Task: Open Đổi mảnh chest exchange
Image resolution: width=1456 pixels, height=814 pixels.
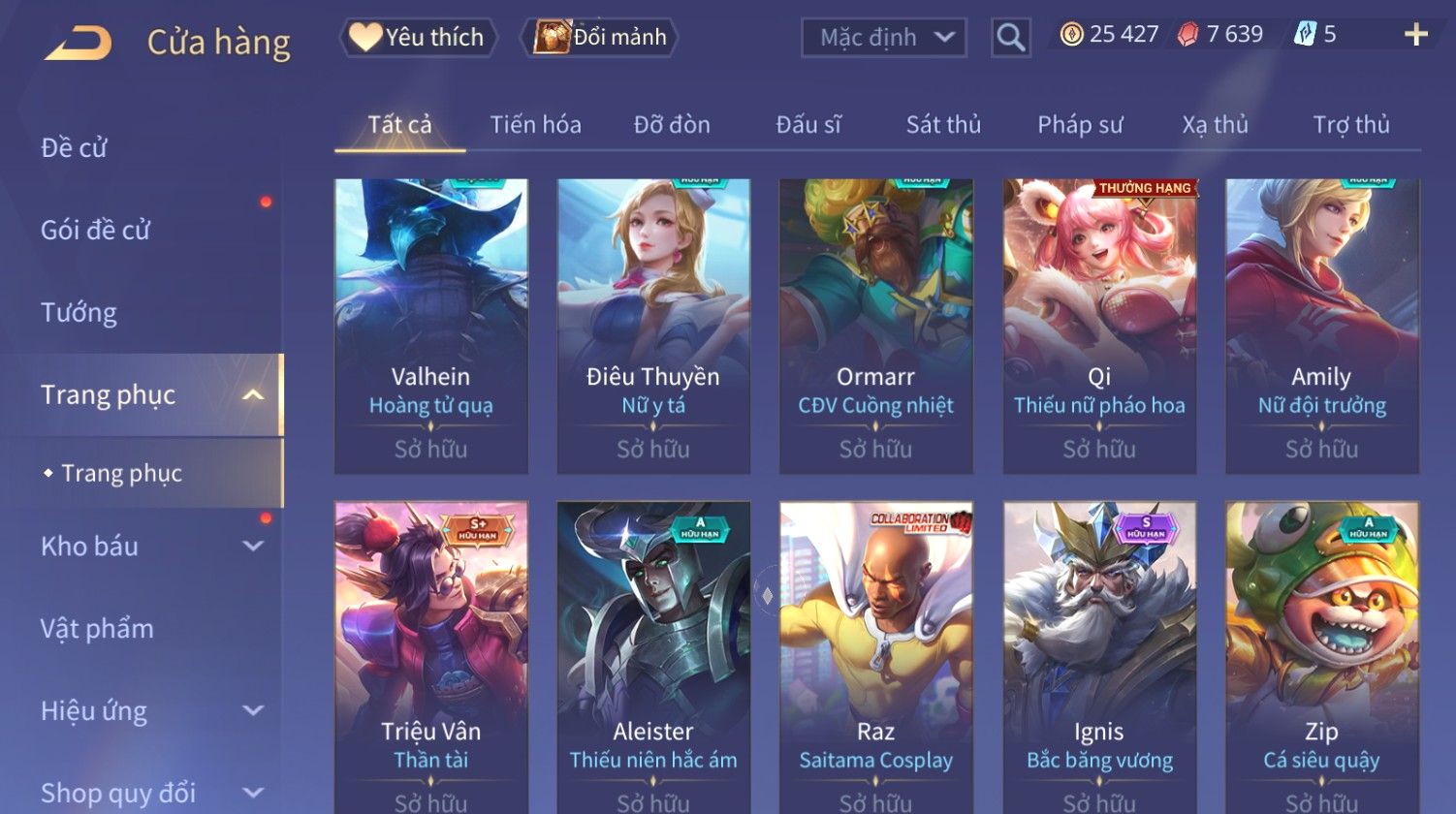Action: point(599,37)
